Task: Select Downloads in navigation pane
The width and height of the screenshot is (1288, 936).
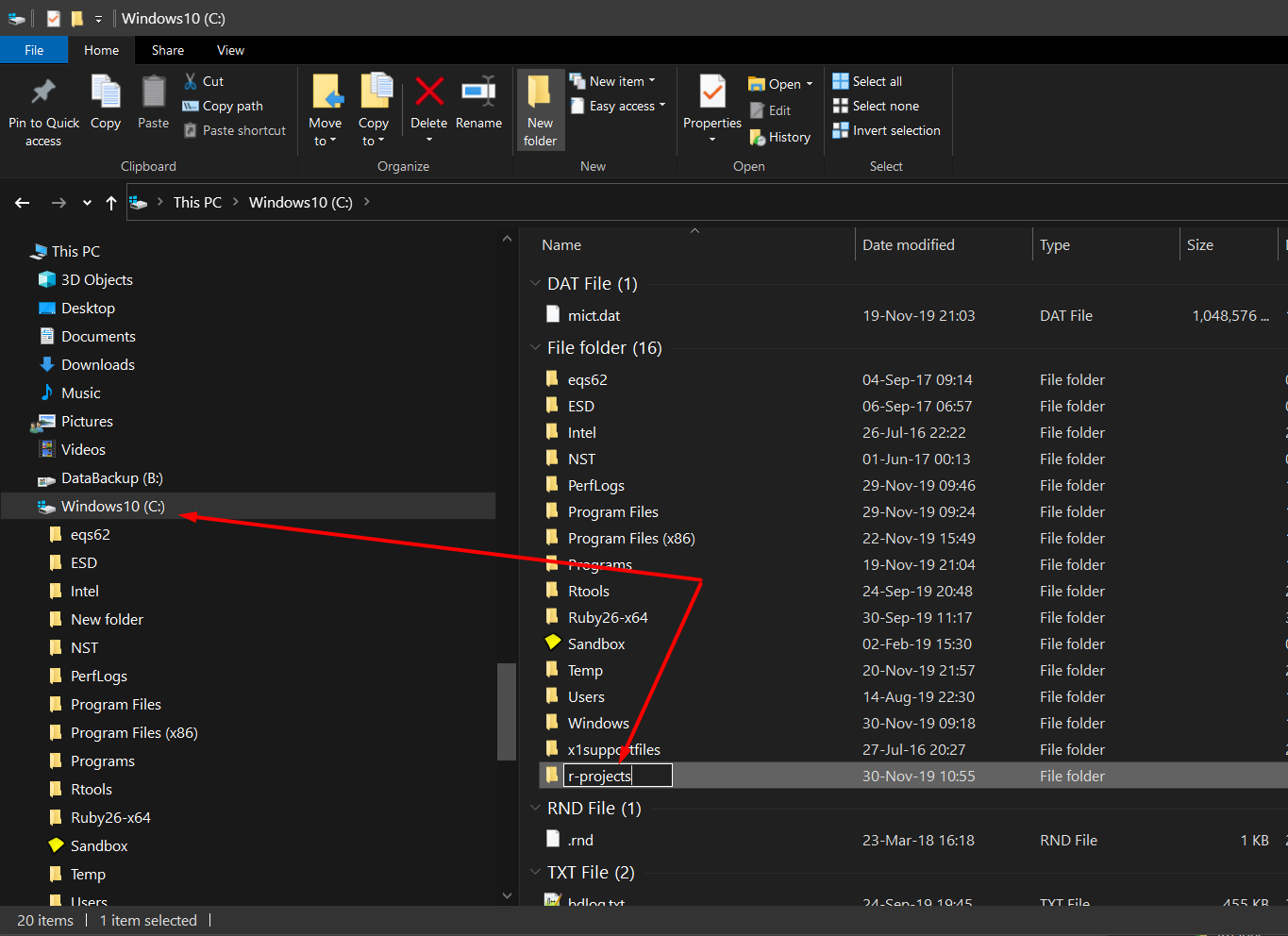Action: 98,364
